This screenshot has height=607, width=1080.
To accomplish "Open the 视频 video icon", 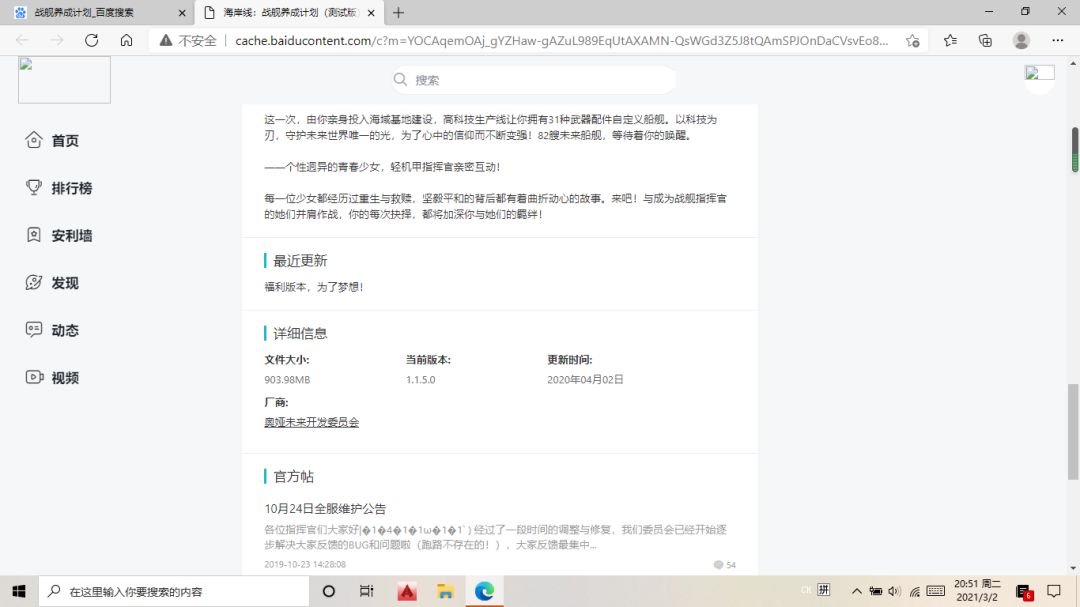I will tap(34, 378).
